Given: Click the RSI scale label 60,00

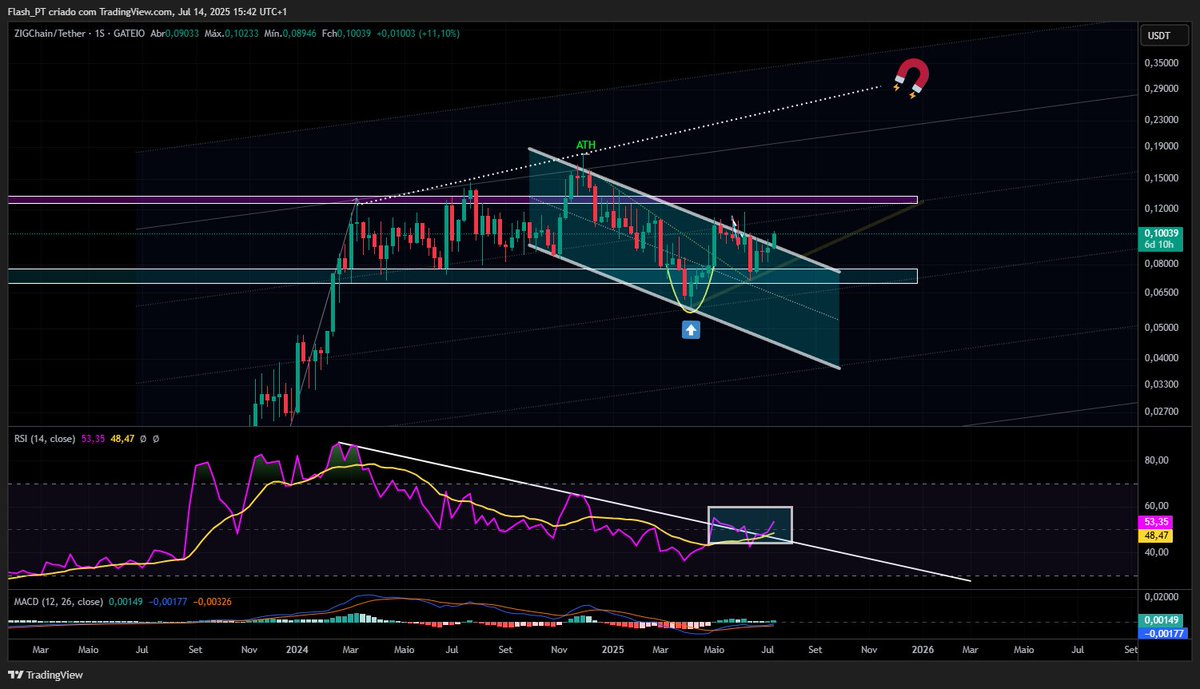Looking at the screenshot, I should coord(1157,506).
